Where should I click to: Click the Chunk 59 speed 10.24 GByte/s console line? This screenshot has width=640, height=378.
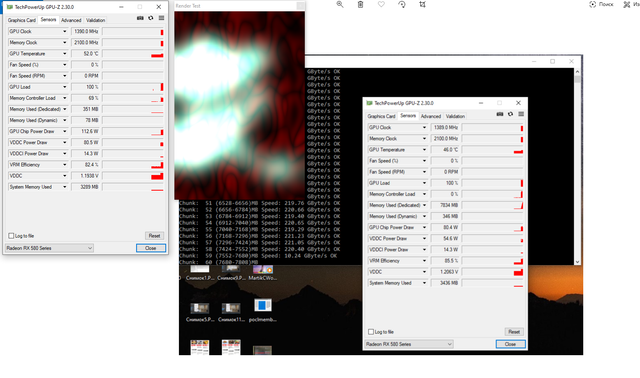click(x=258, y=256)
